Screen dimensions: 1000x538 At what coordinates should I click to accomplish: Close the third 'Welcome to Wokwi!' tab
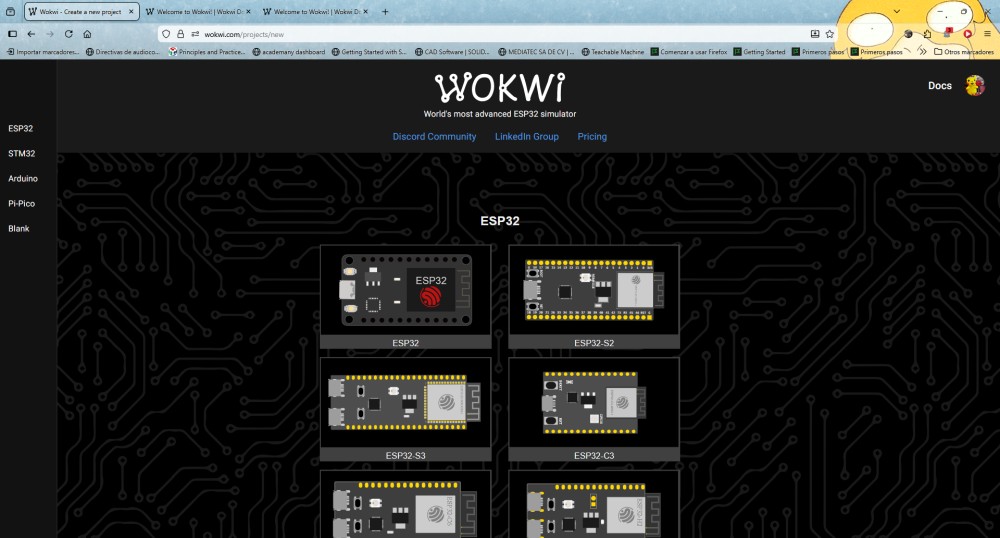[x=365, y=11]
